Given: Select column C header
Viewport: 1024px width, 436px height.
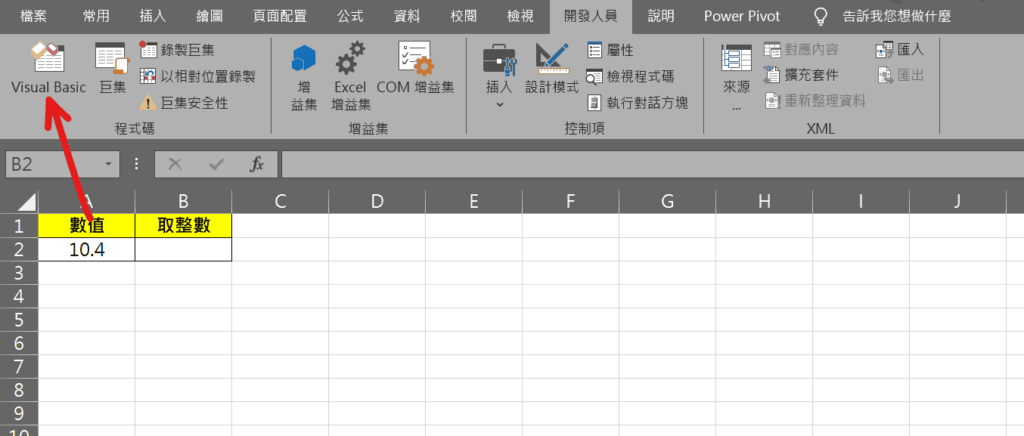Looking at the screenshot, I should (280, 202).
